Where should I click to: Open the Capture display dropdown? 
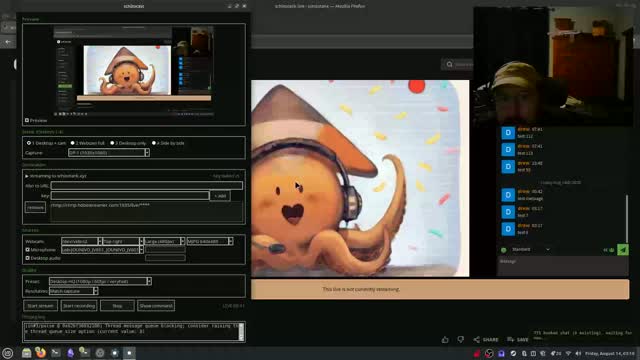pyautogui.click(x=109, y=153)
